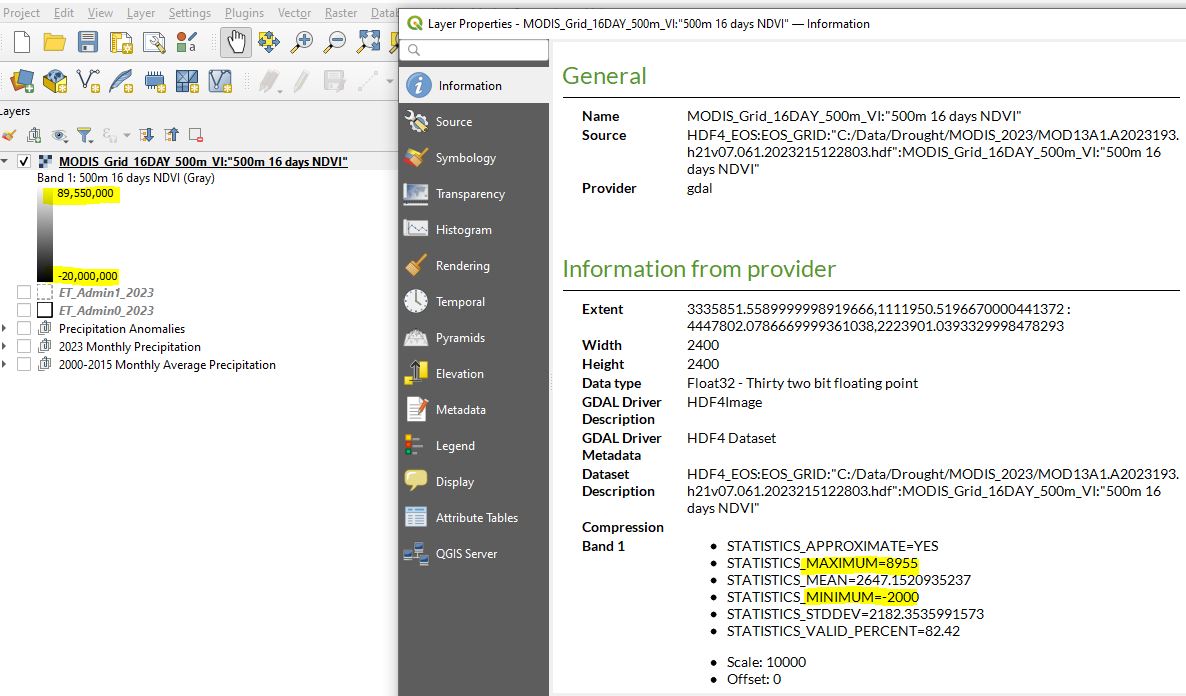
Task: Switch to the Histogram tab
Action: click(473, 229)
